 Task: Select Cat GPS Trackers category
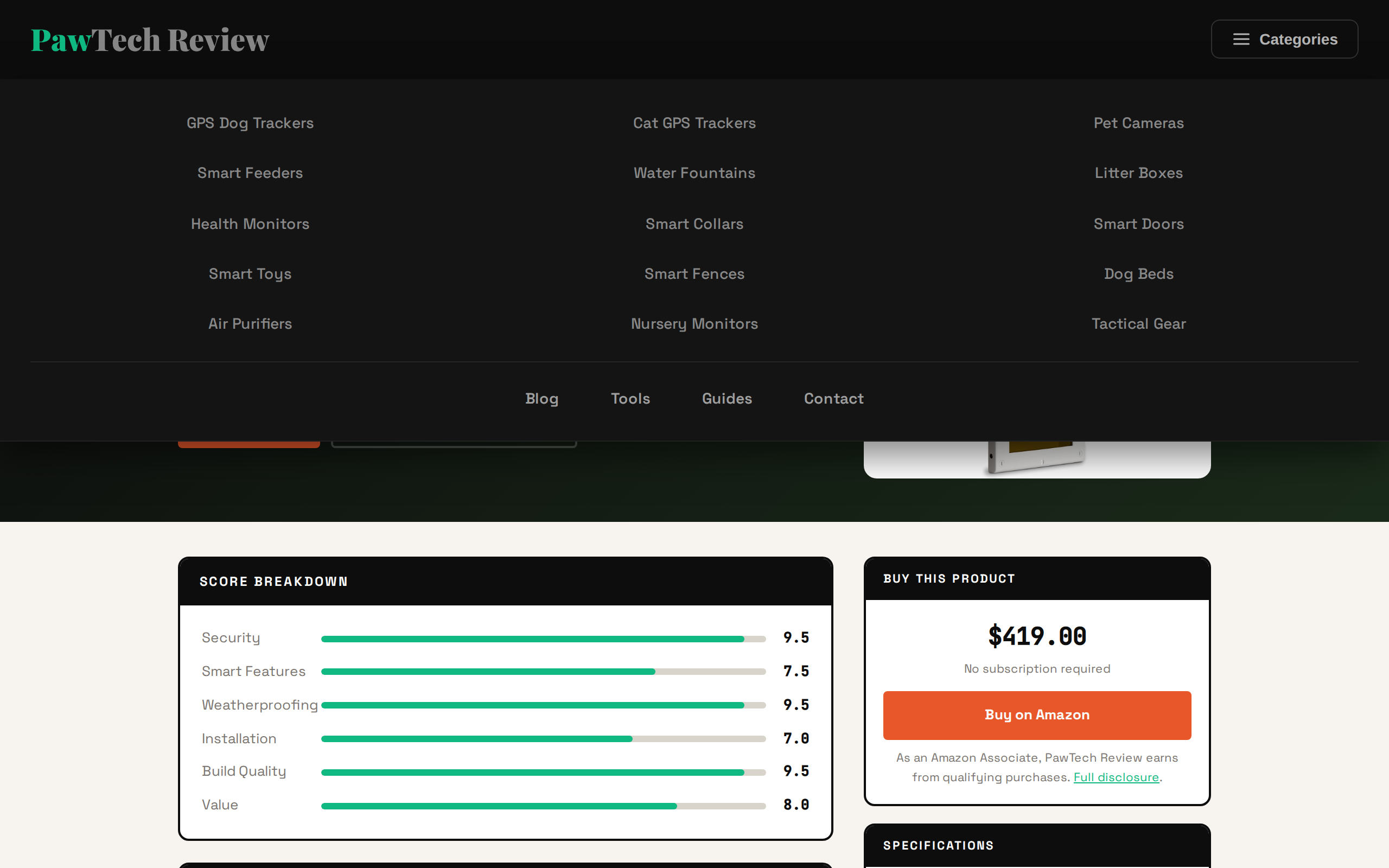(x=694, y=123)
